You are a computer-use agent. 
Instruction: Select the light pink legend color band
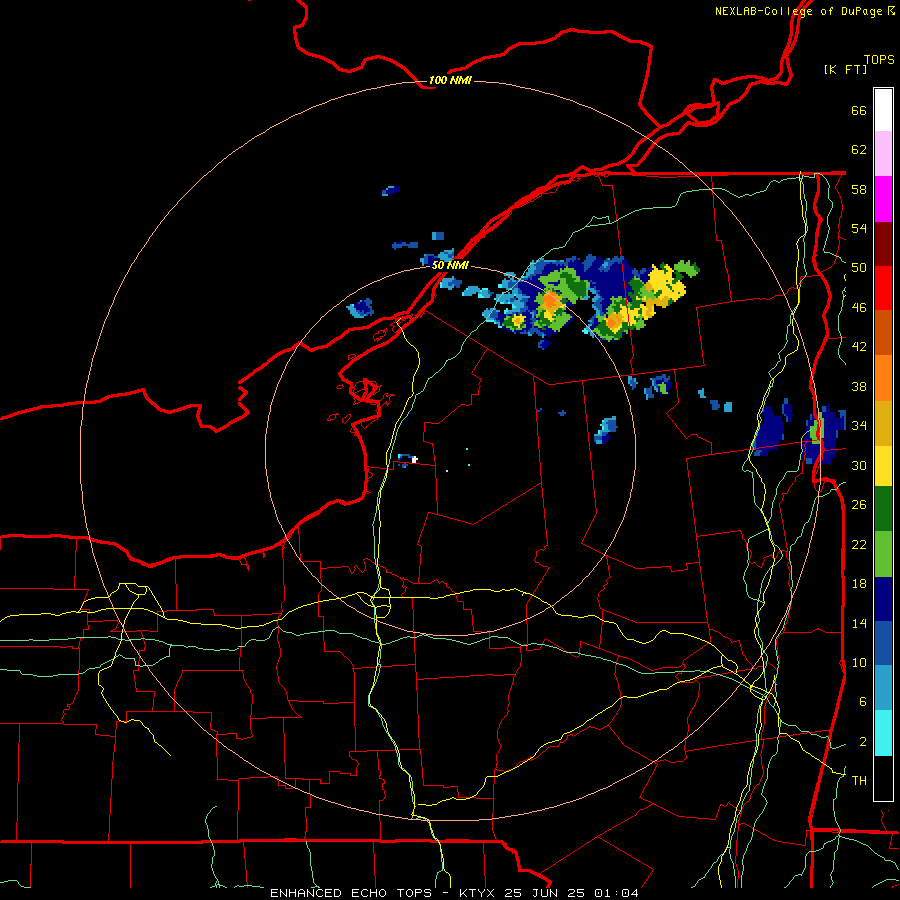tap(883, 154)
